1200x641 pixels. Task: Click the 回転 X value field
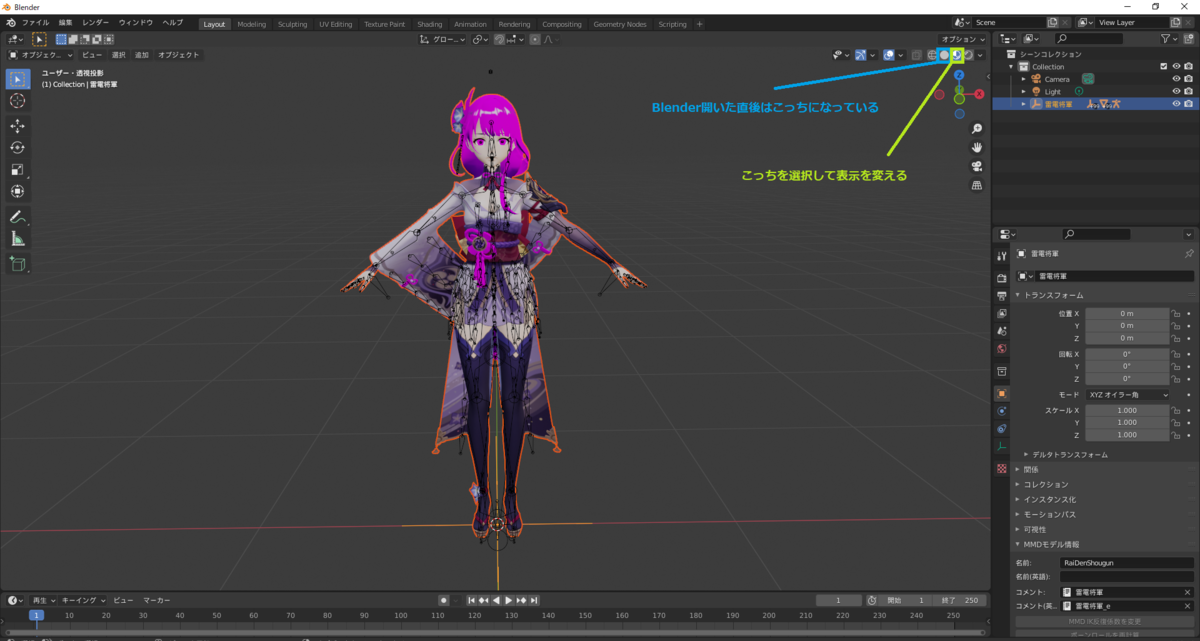1128,354
